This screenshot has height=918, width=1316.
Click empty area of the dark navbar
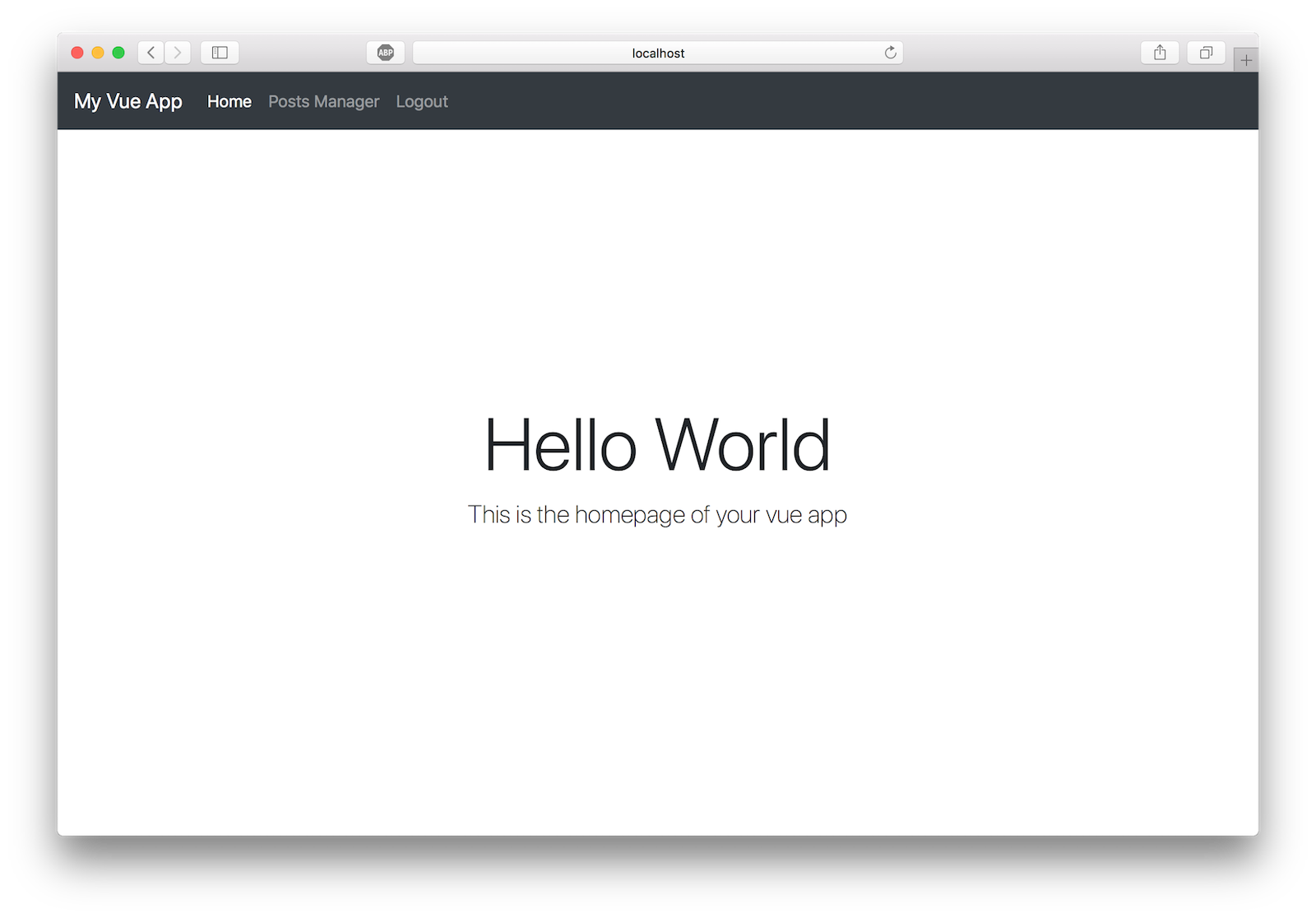(x=822, y=101)
